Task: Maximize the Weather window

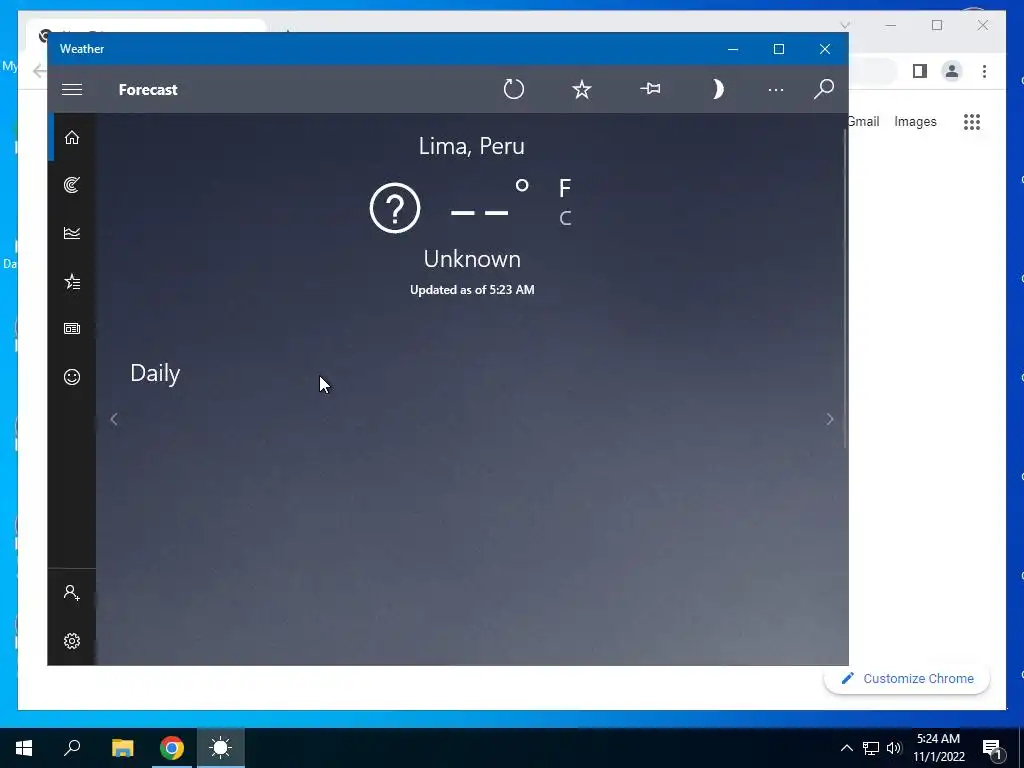Action: pos(778,49)
